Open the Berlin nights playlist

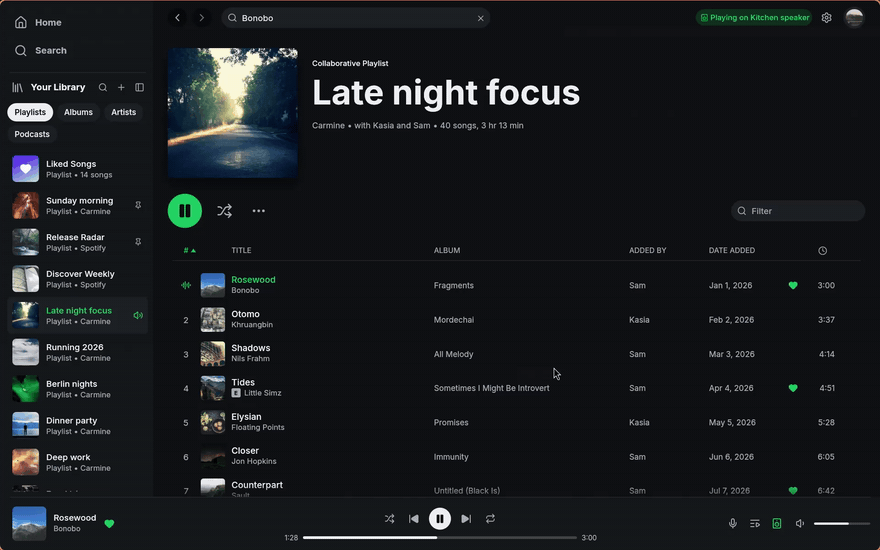pos(78,389)
